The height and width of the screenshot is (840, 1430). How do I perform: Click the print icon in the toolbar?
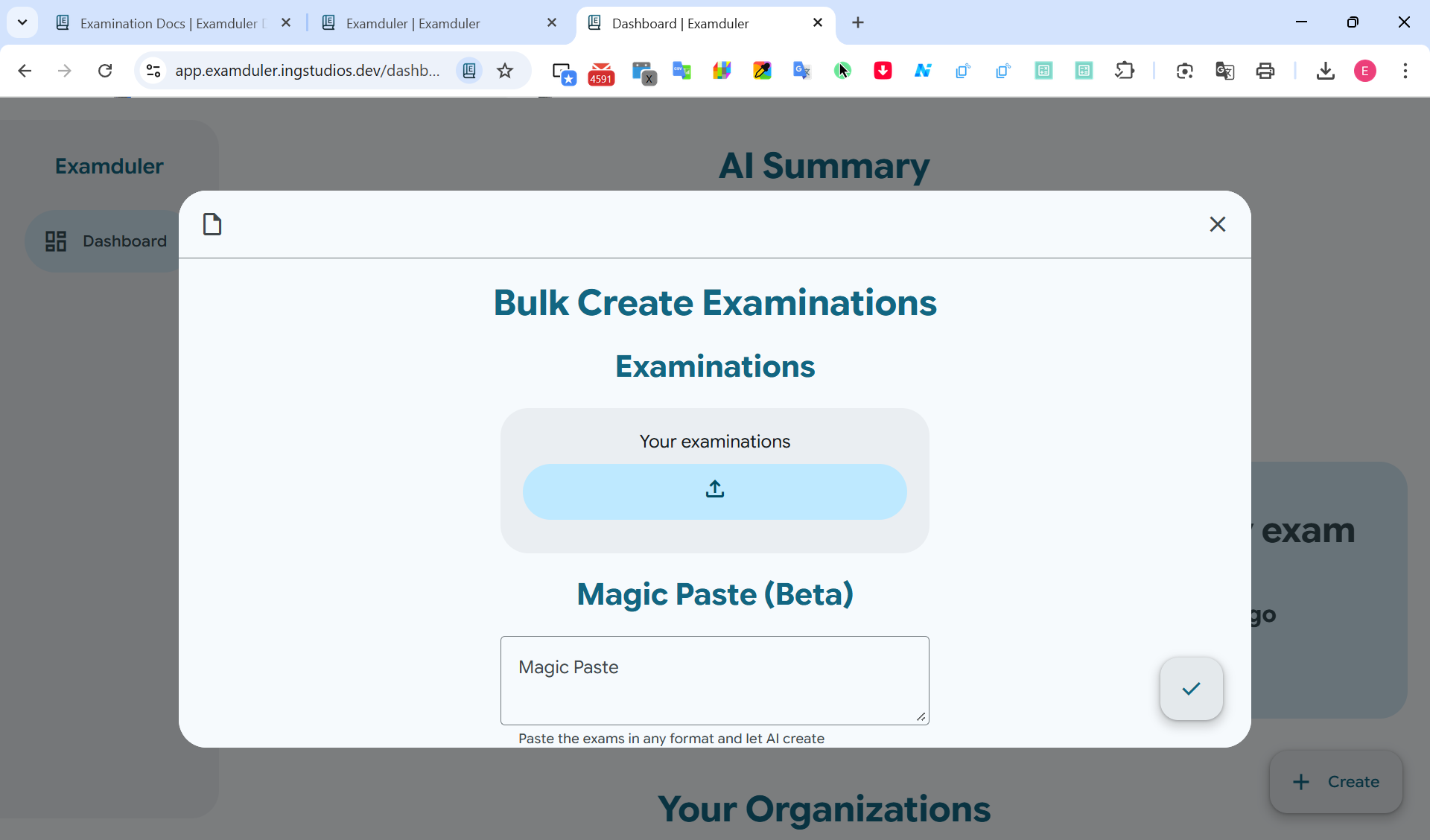pyautogui.click(x=1266, y=71)
